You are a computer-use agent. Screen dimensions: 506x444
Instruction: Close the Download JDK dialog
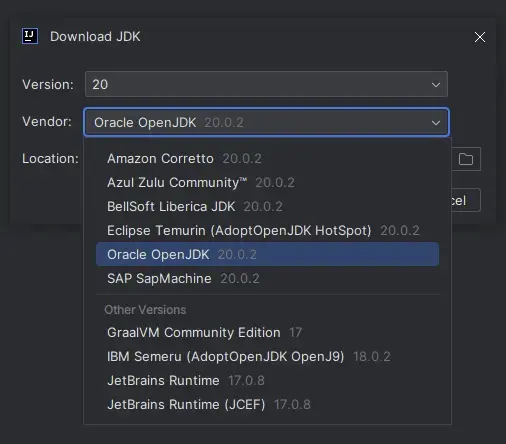tap(480, 37)
